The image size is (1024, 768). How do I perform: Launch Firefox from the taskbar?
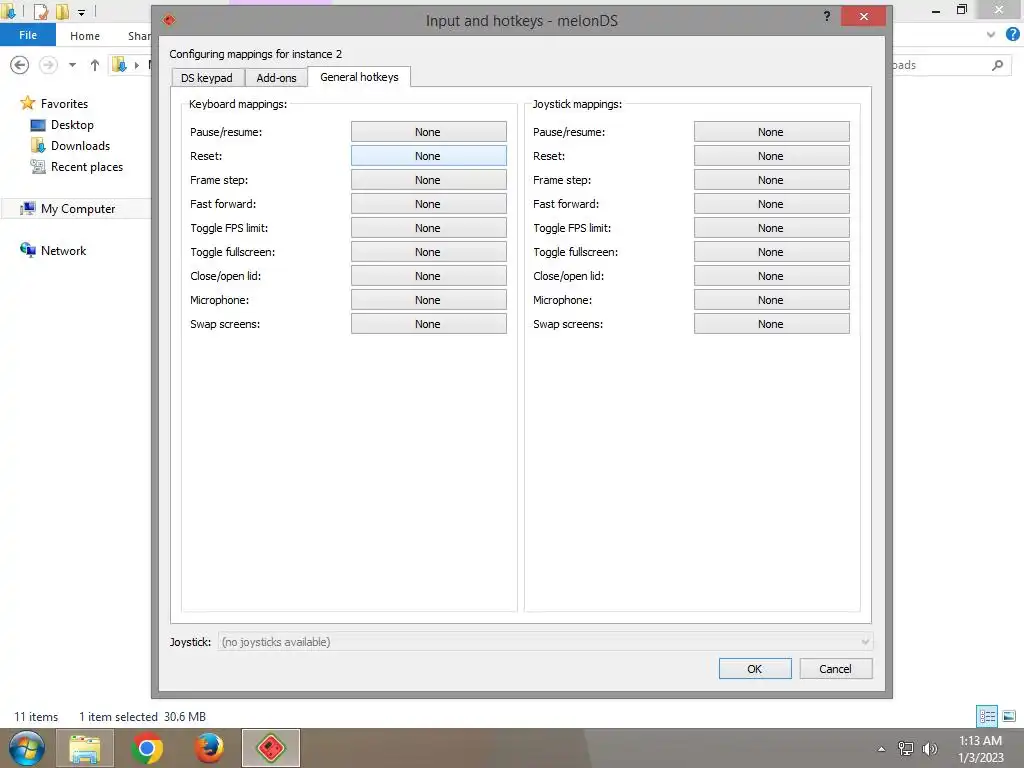(209, 748)
